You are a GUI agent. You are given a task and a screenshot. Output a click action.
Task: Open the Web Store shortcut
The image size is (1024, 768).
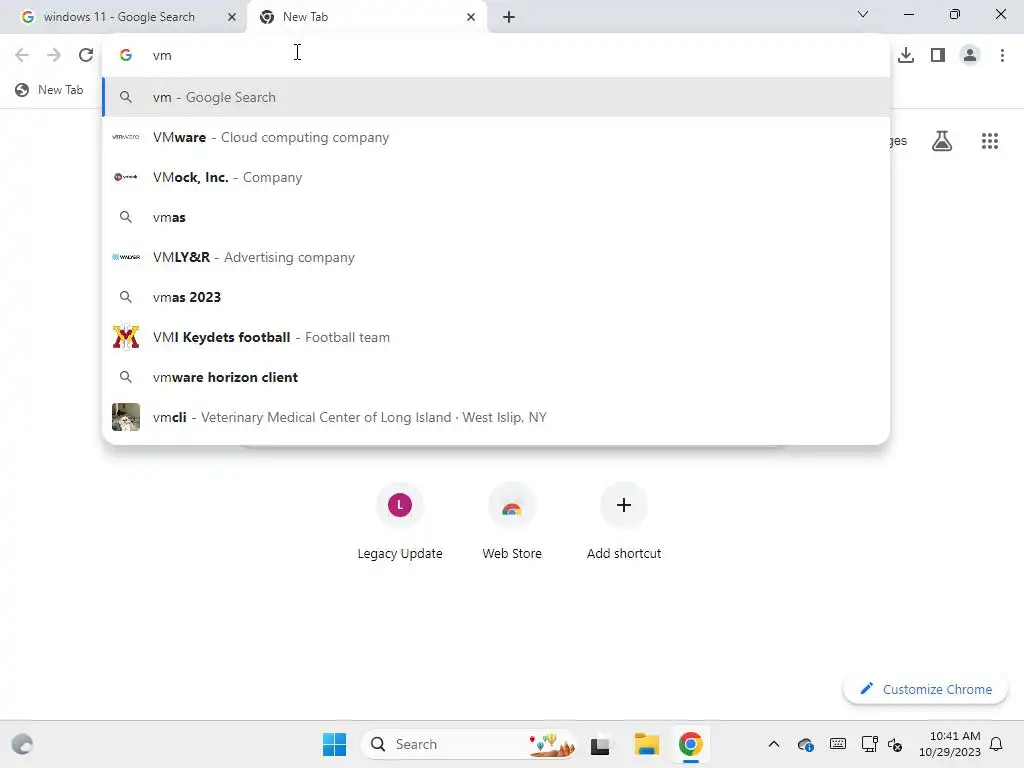pyautogui.click(x=512, y=522)
